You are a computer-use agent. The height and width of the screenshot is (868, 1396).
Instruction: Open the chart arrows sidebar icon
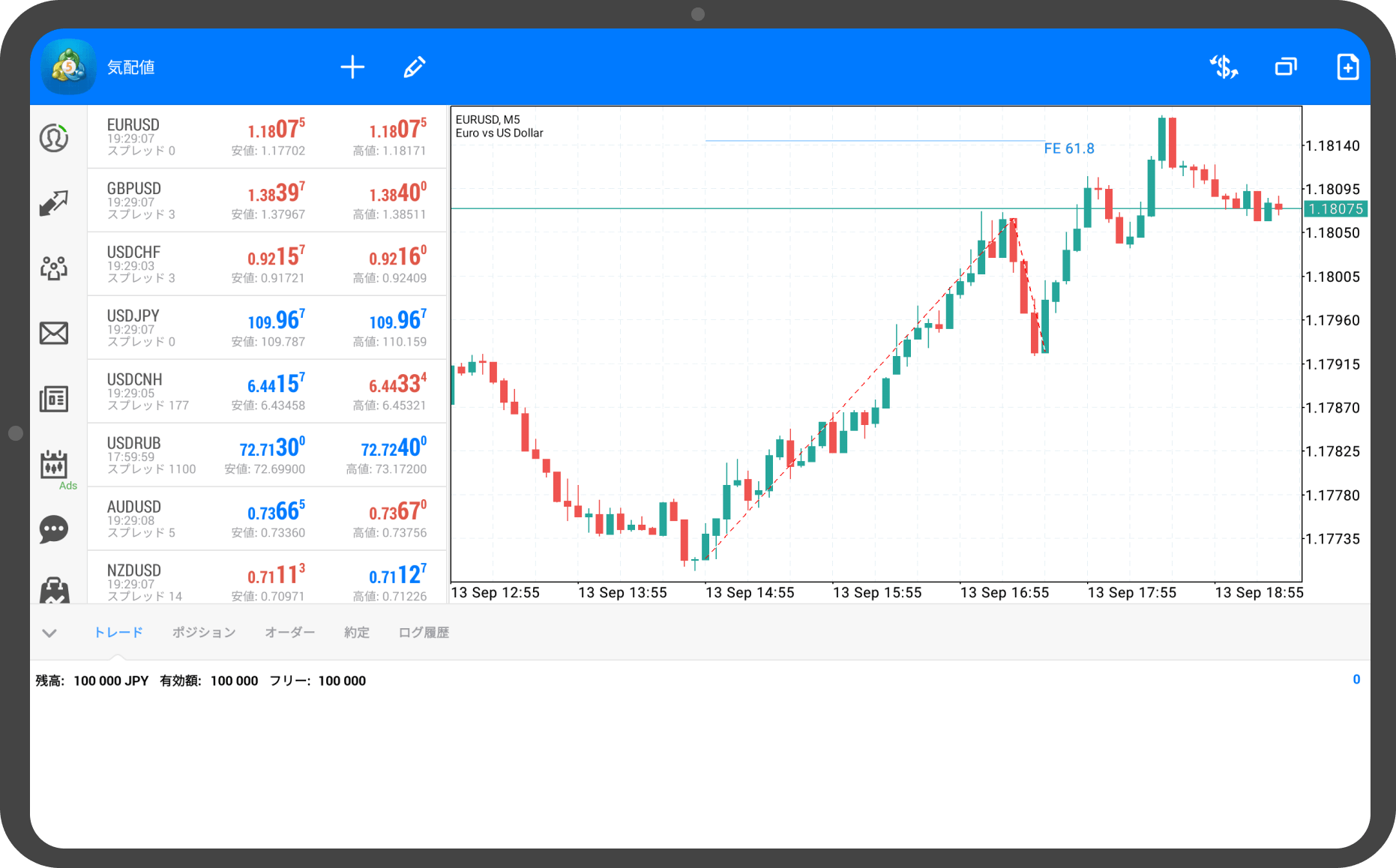click(54, 203)
